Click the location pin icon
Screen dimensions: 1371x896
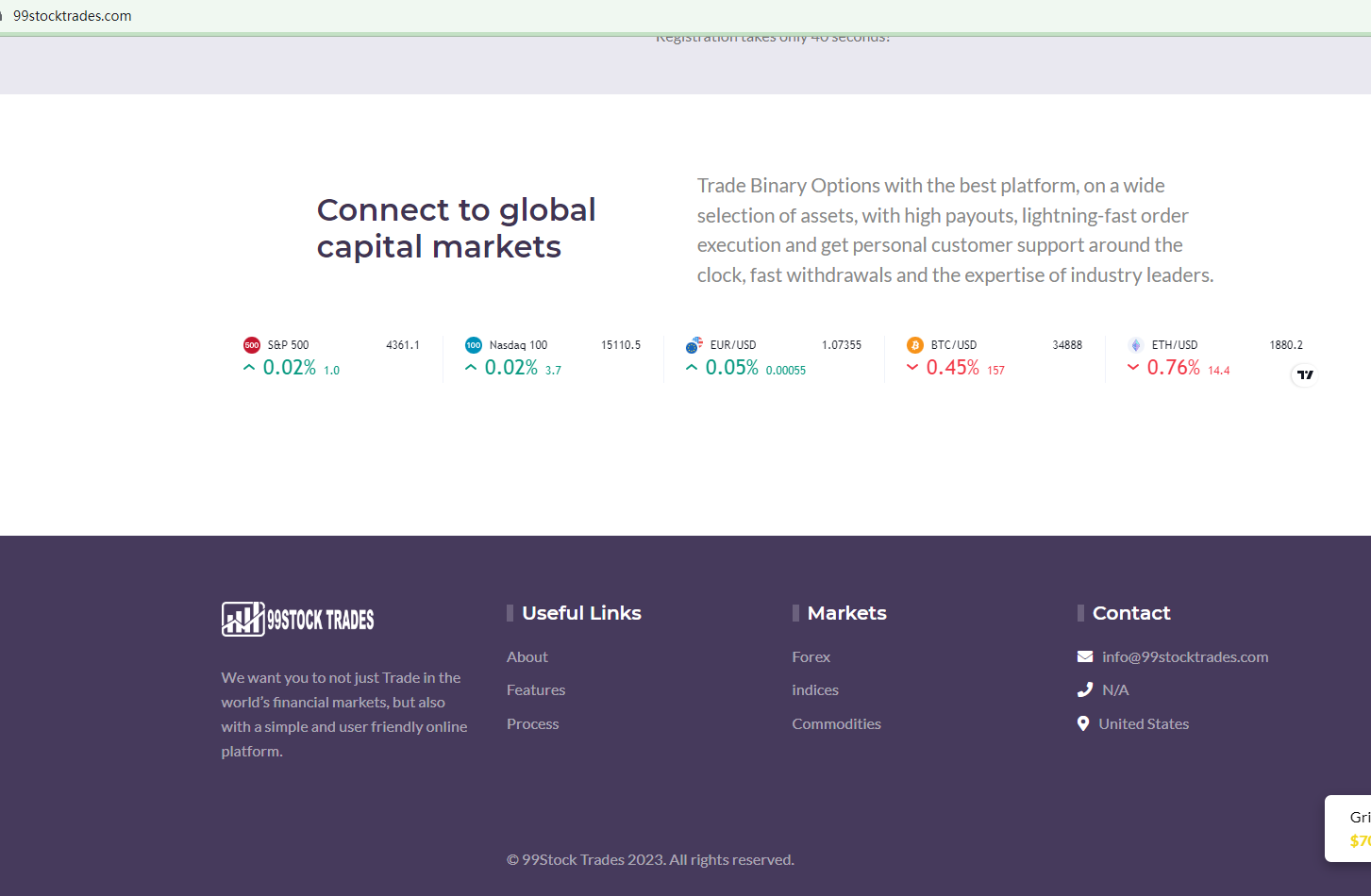pyautogui.click(x=1083, y=723)
